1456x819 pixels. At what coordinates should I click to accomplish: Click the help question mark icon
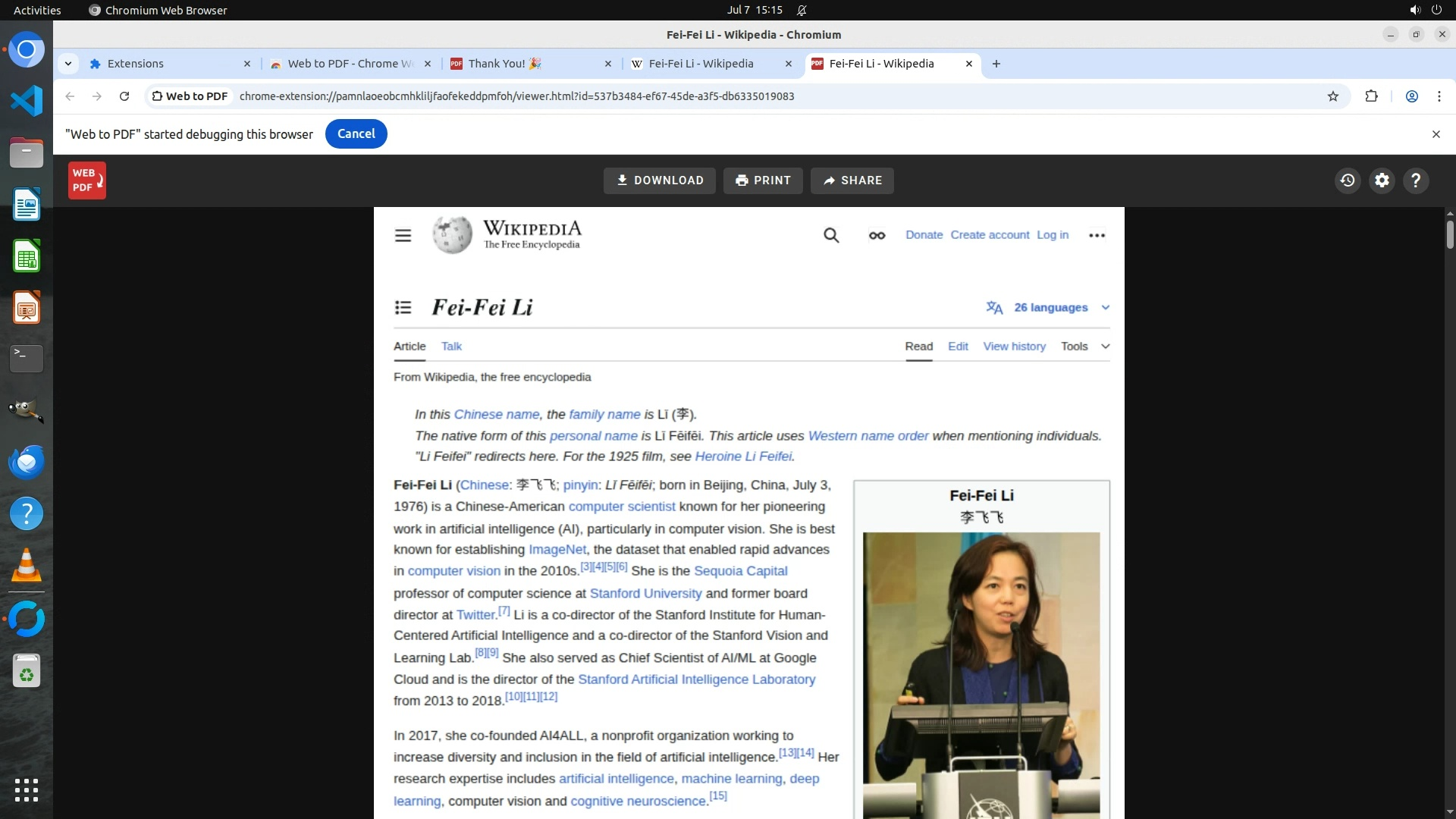tap(1416, 180)
